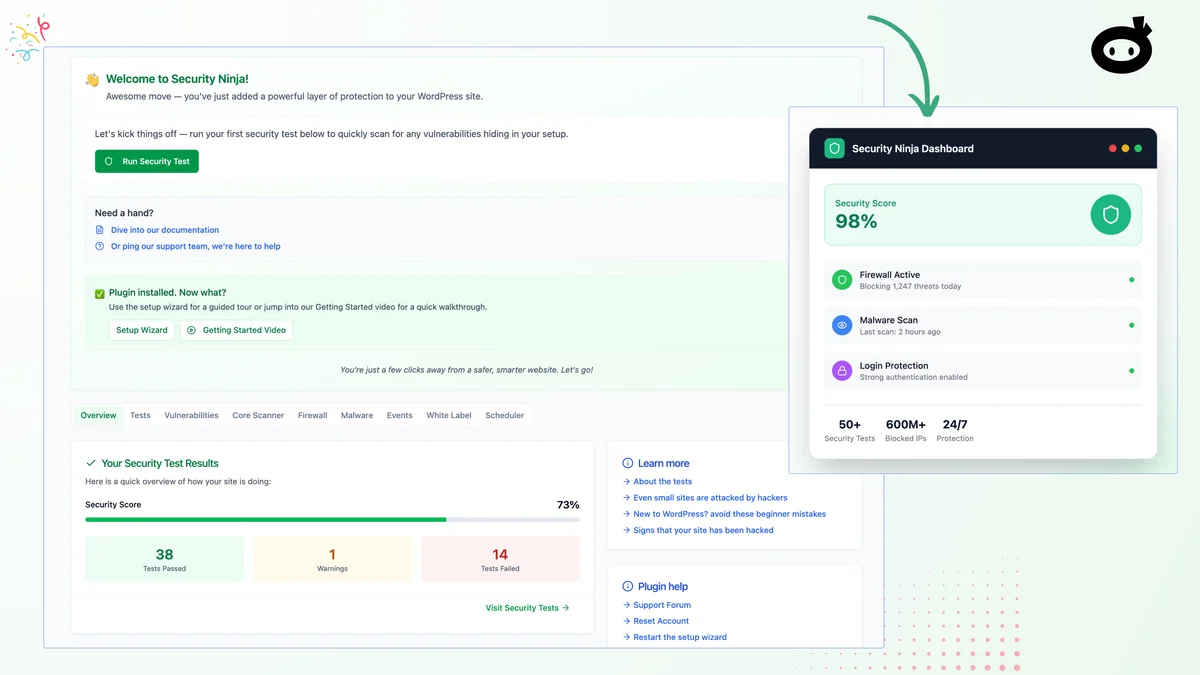Click the shield badge beside the 98% score
This screenshot has height=675, width=1200.
pos(1110,214)
